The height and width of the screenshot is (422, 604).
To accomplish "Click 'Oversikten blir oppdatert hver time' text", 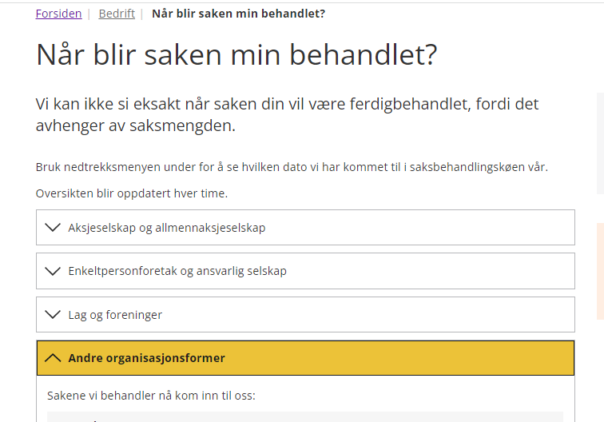I will pos(132,193).
